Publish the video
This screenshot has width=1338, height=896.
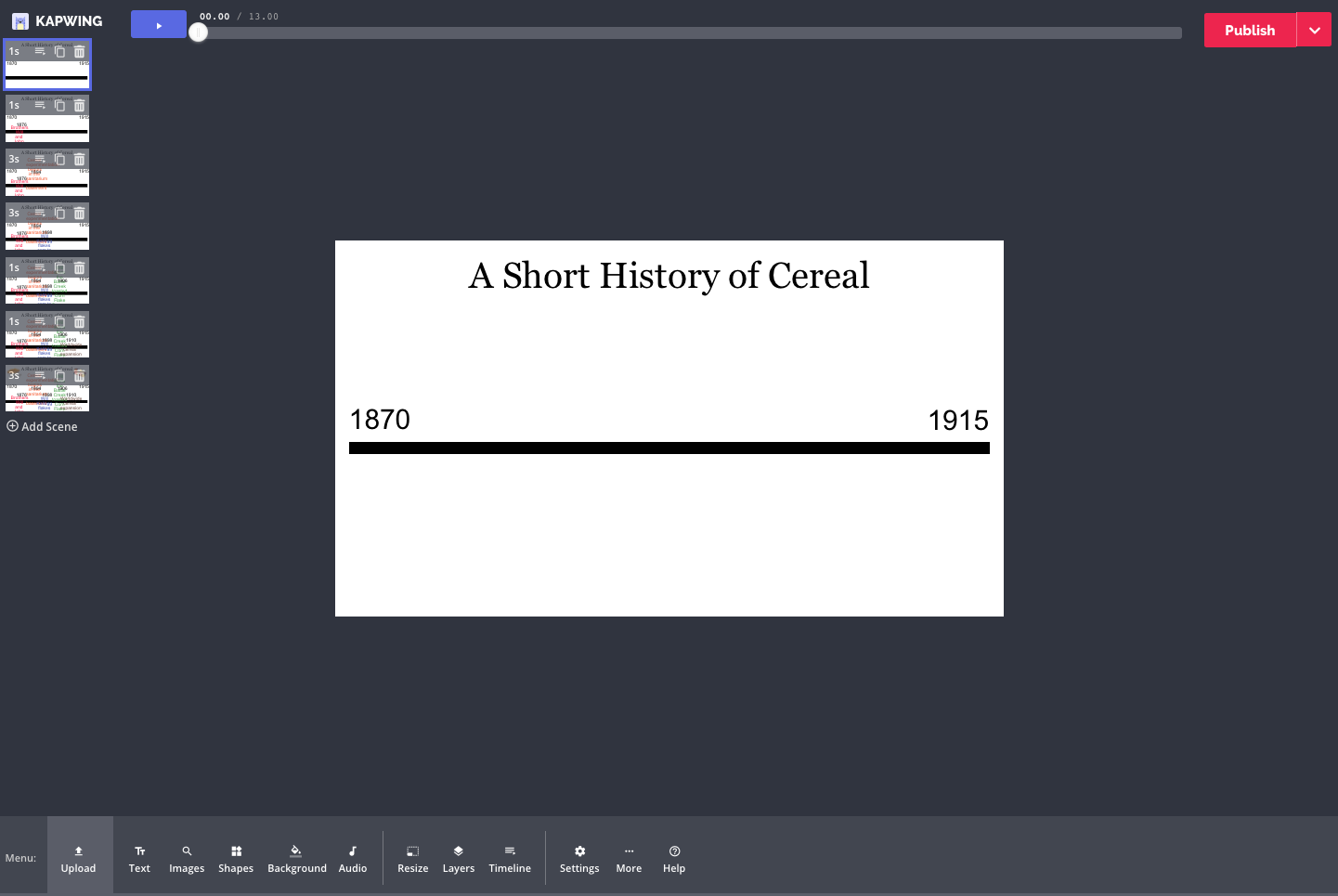coord(1250,30)
